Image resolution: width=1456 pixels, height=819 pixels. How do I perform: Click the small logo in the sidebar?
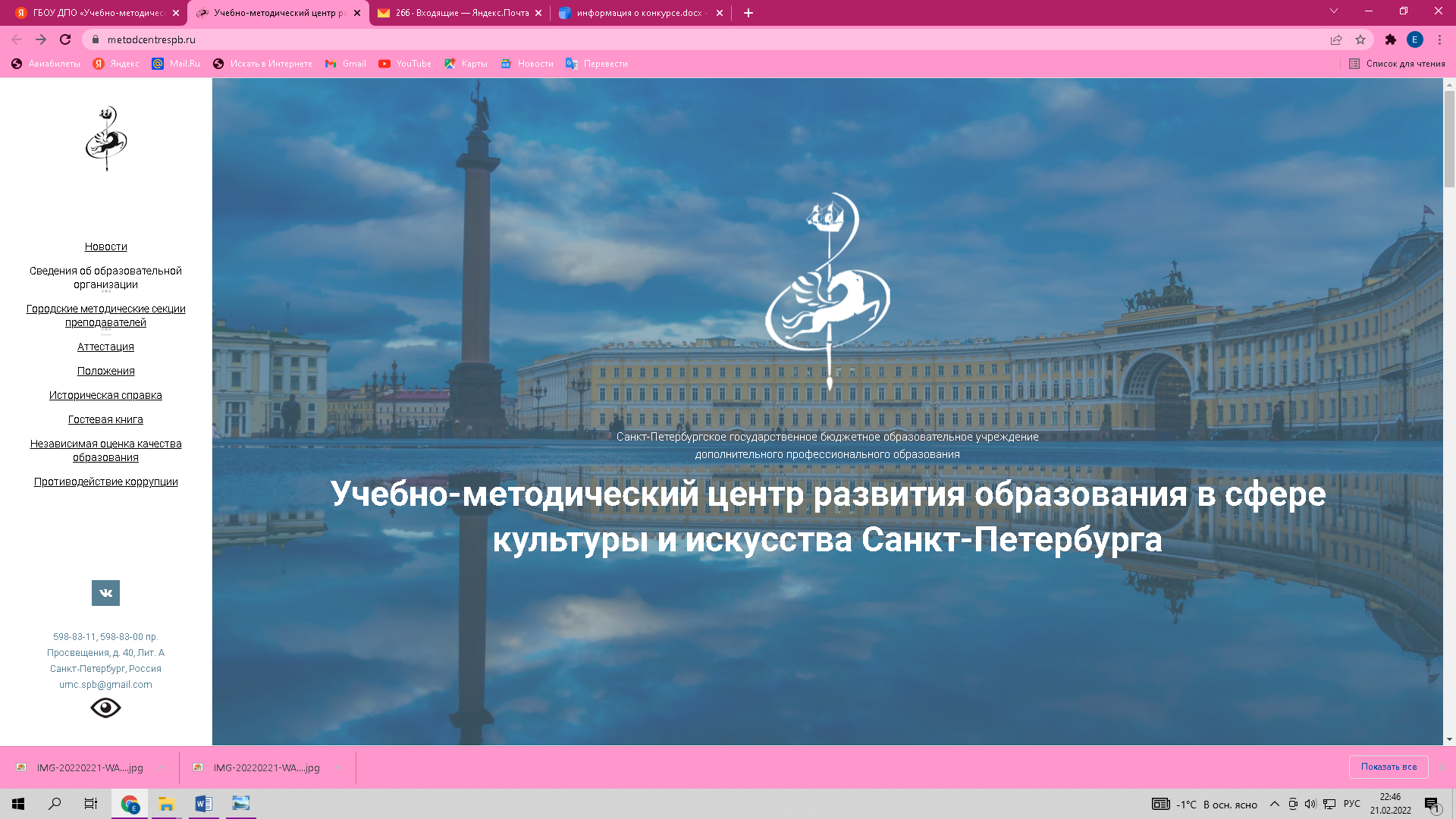[105, 138]
